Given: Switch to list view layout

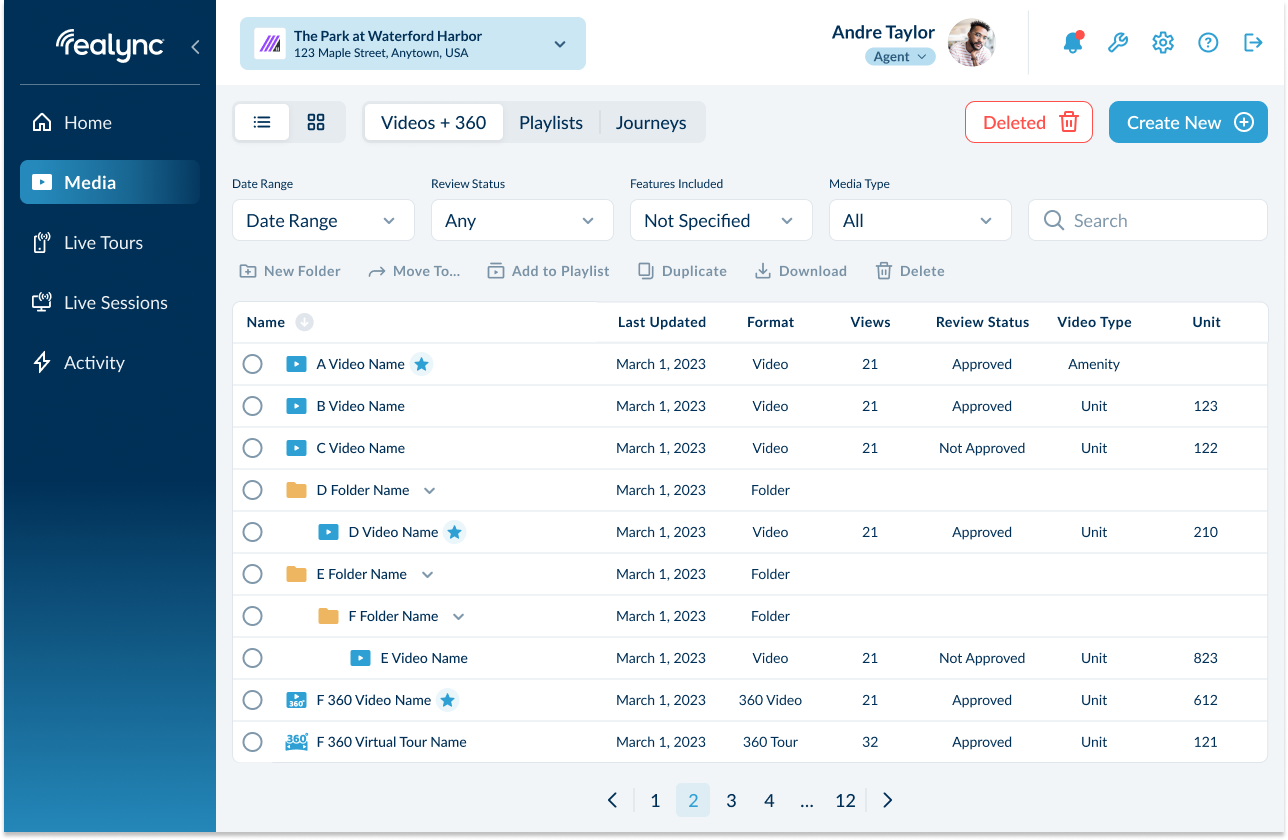Looking at the screenshot, I should (262, 122).
